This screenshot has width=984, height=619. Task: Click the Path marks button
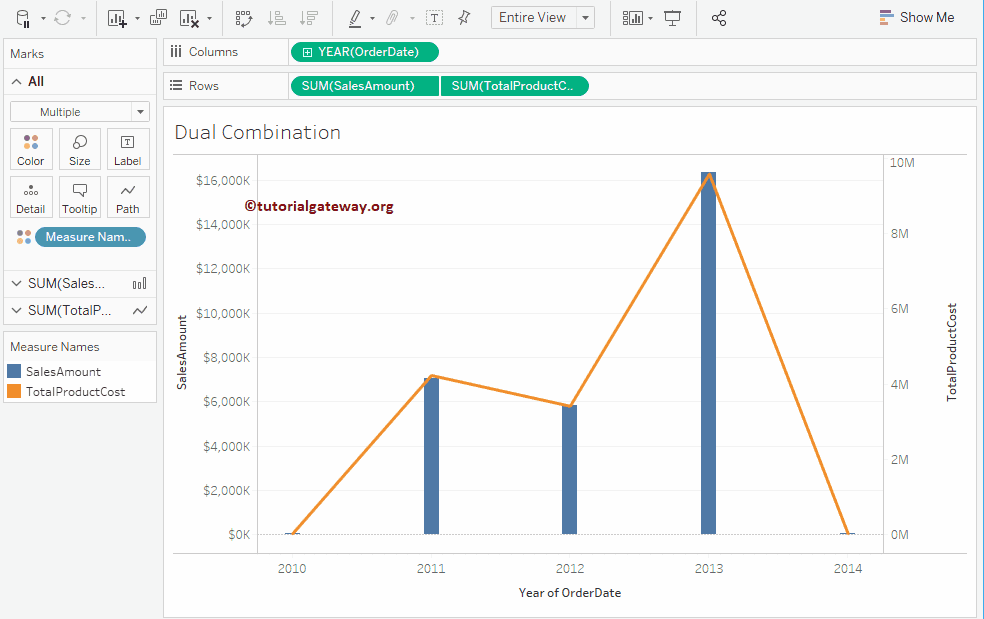[127, 197]
